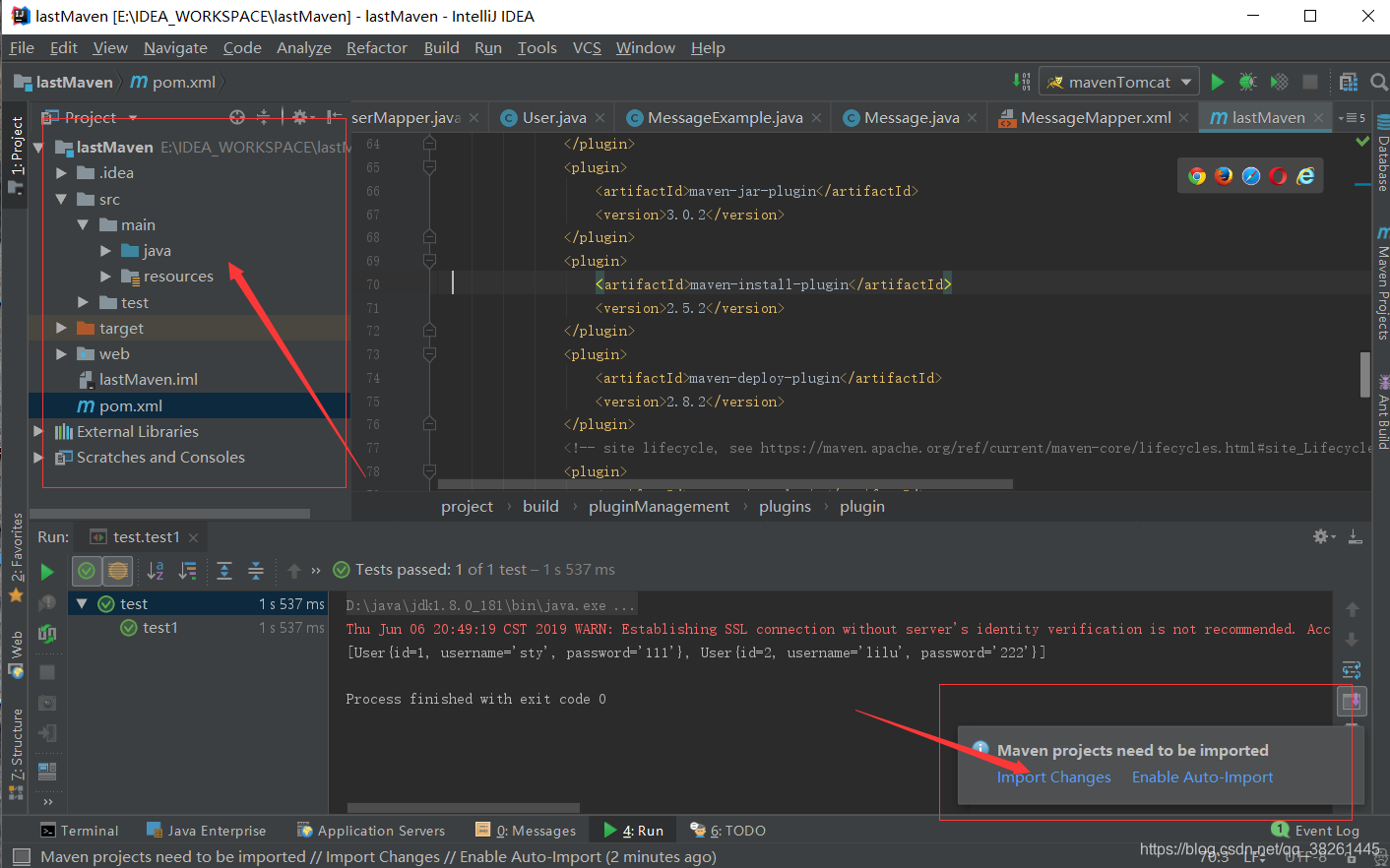Image resolution: width=1390 pixels, height=868 pixels.
Task: Start debugging with the bug icon
Action: click(x=1248, y=82)
